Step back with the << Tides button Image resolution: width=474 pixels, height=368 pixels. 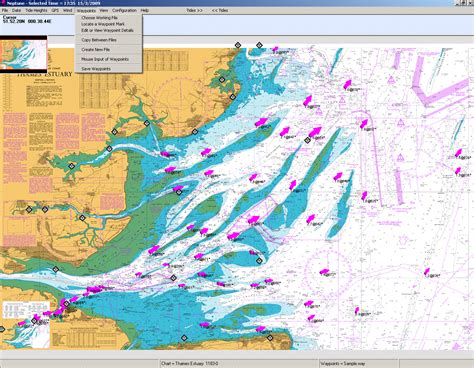click(x=220, y=10)
